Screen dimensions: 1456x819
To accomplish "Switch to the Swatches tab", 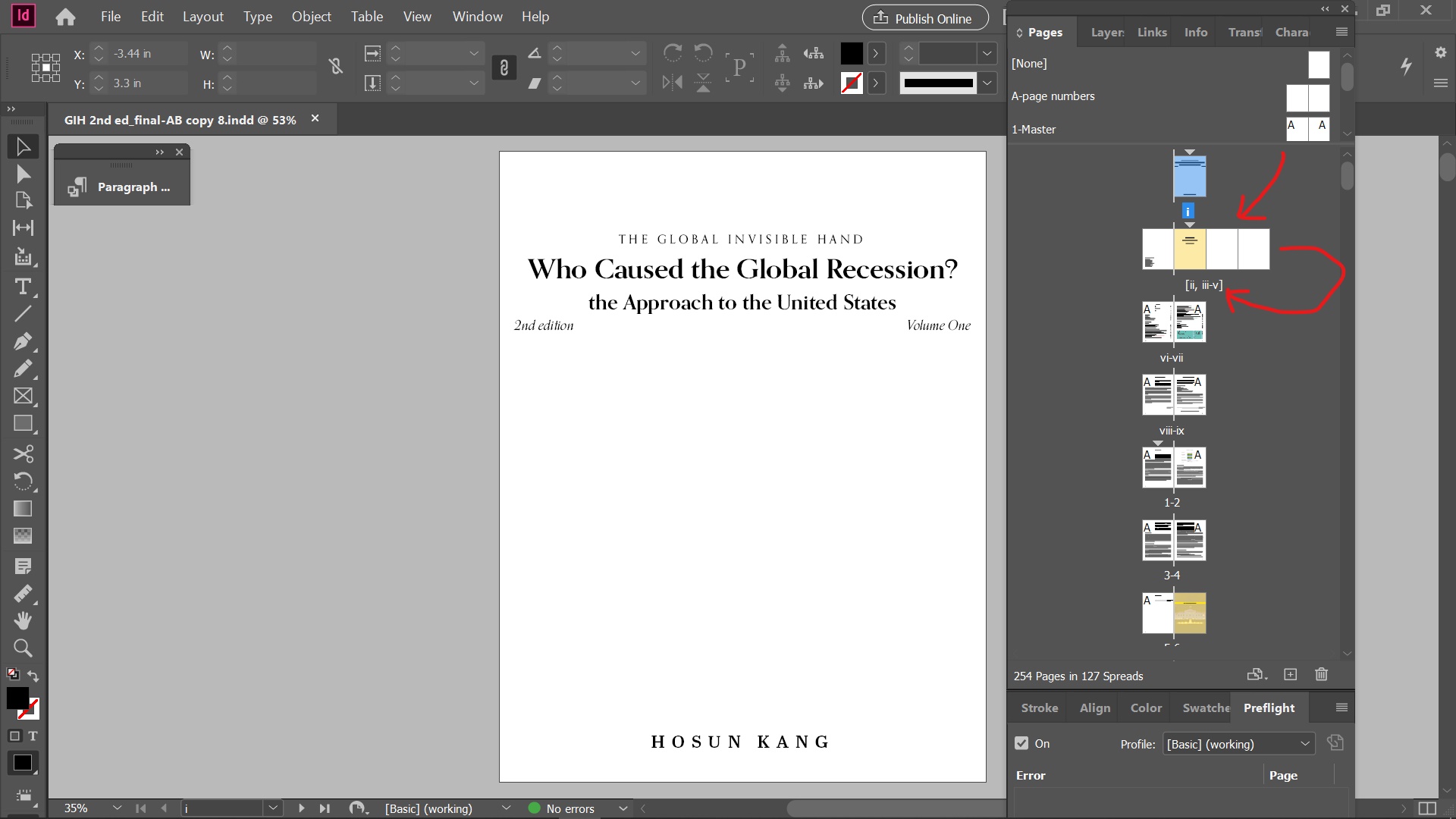I will (1206, 708).
